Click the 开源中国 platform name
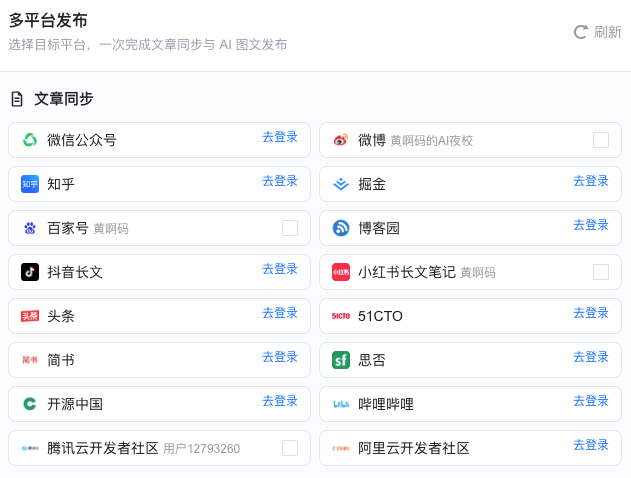The width and height of the screenshot is (631, 478). (75, 404)
